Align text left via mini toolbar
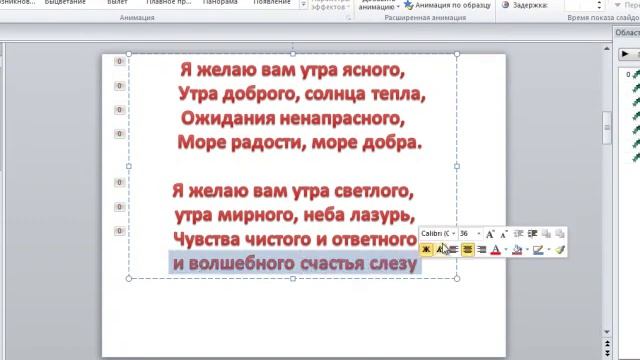This screenshot has width=640, height=360. (x=453, y=249)
